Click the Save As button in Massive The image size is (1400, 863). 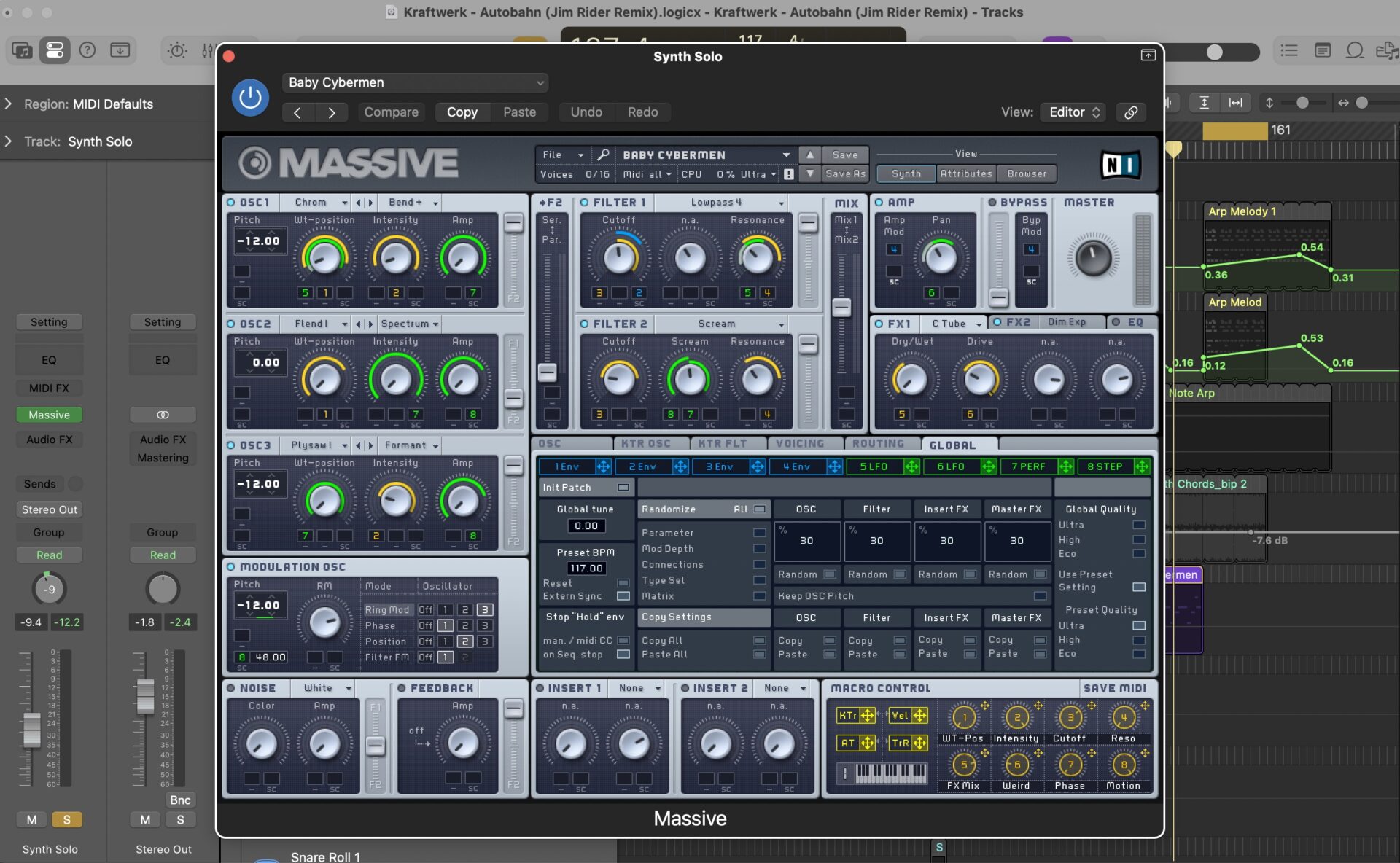point(845,173)
